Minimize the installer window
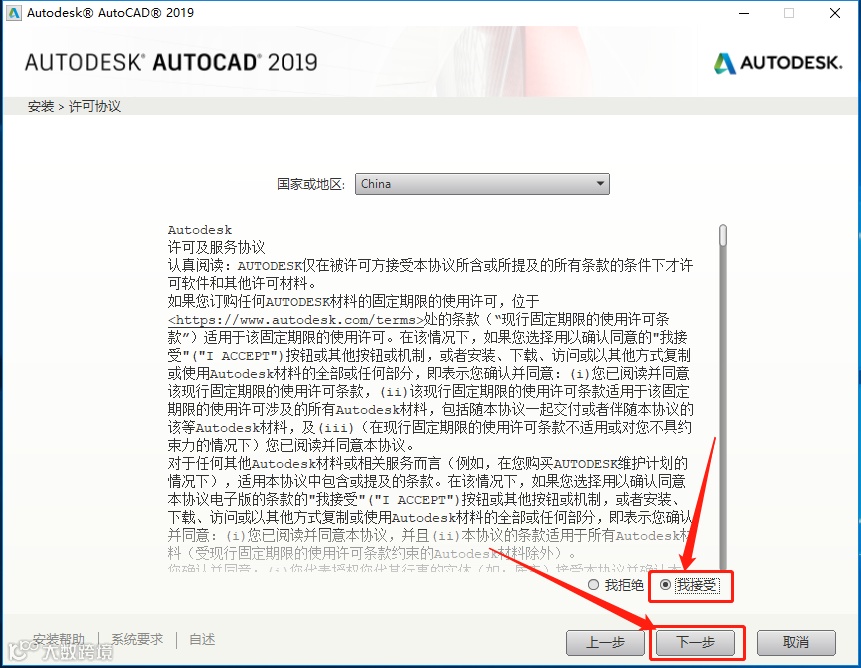Screen dimensions: 861x668 (x=744, y=13)
